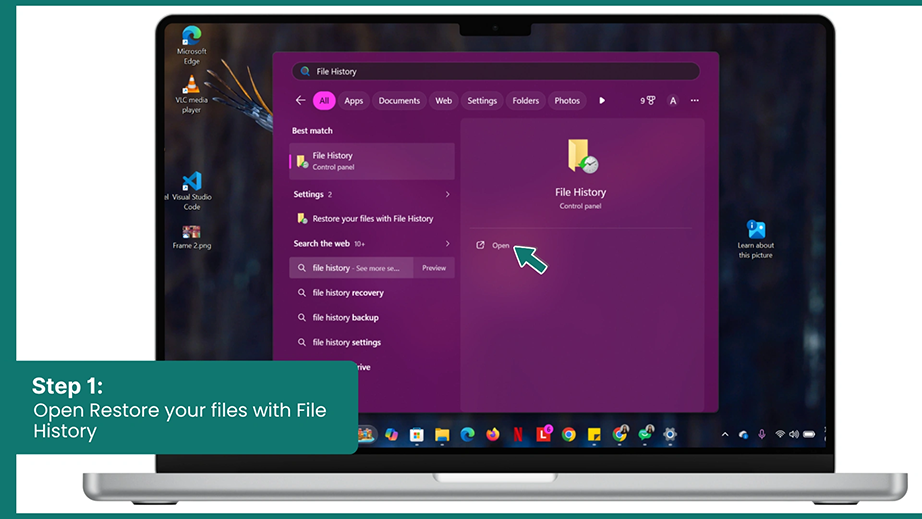Select Frame 2.png desktop file
Image resolution: width=922 pixels, height=519 pixels.
tap(192, 237)
